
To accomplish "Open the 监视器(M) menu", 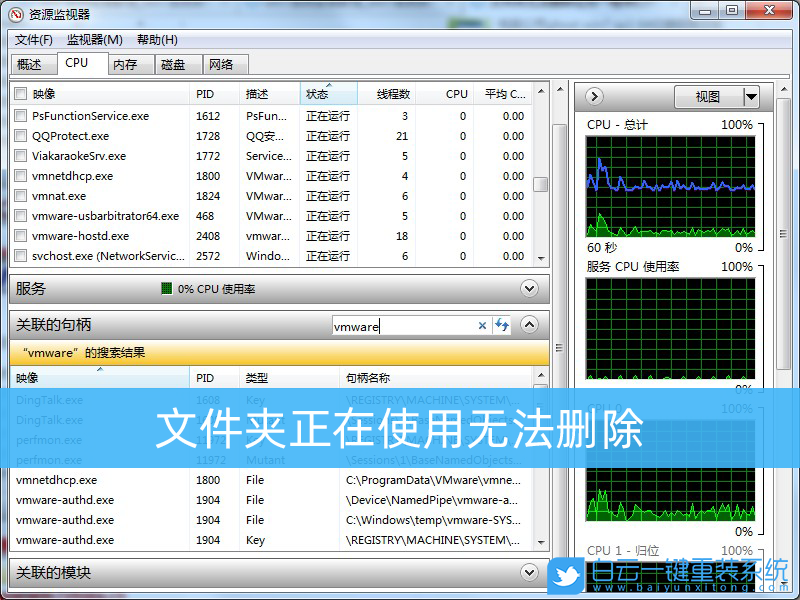I will [94, 40].
